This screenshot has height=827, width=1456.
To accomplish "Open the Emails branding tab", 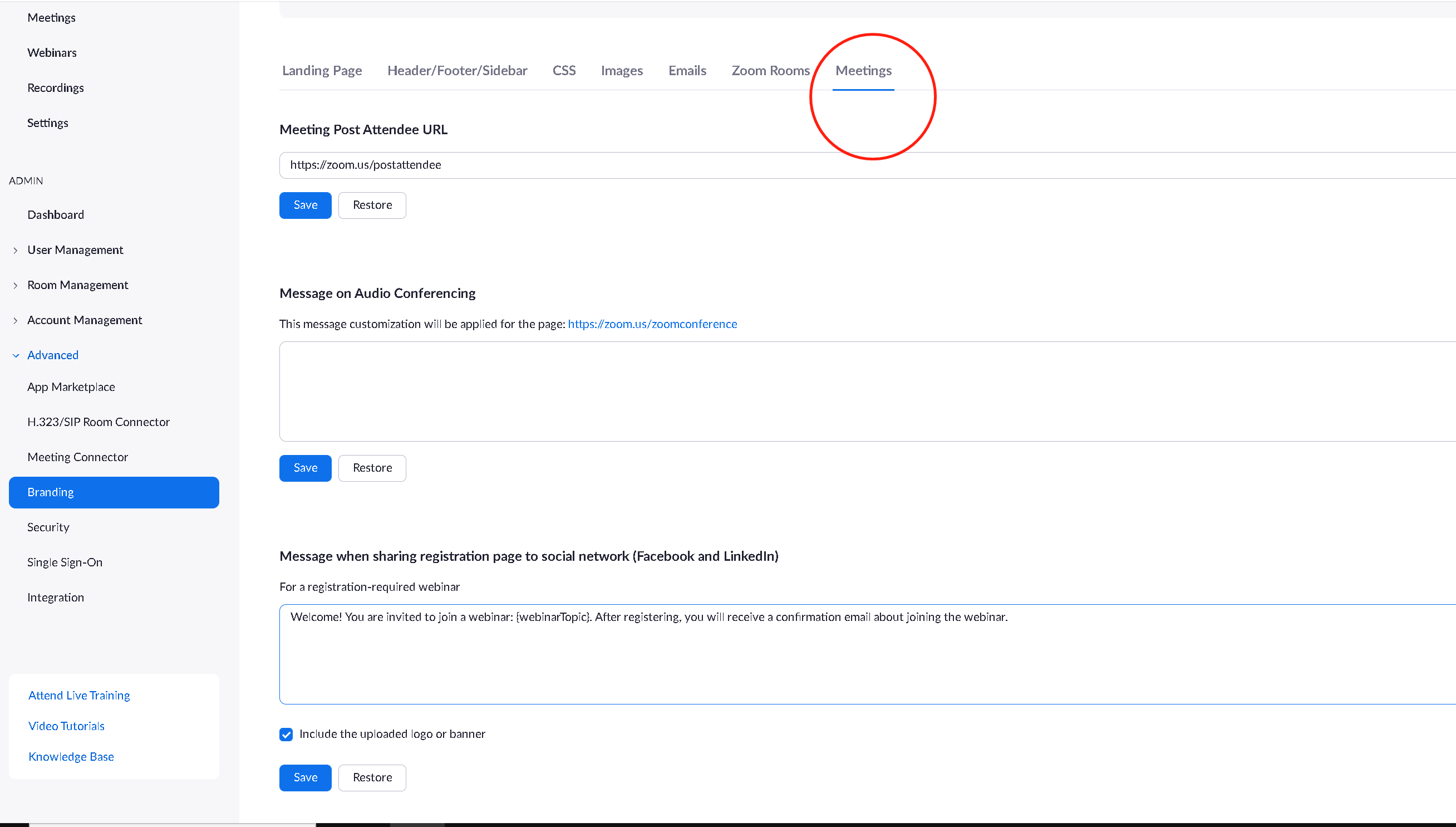I will pyautogui.click(x=687, y=71).
